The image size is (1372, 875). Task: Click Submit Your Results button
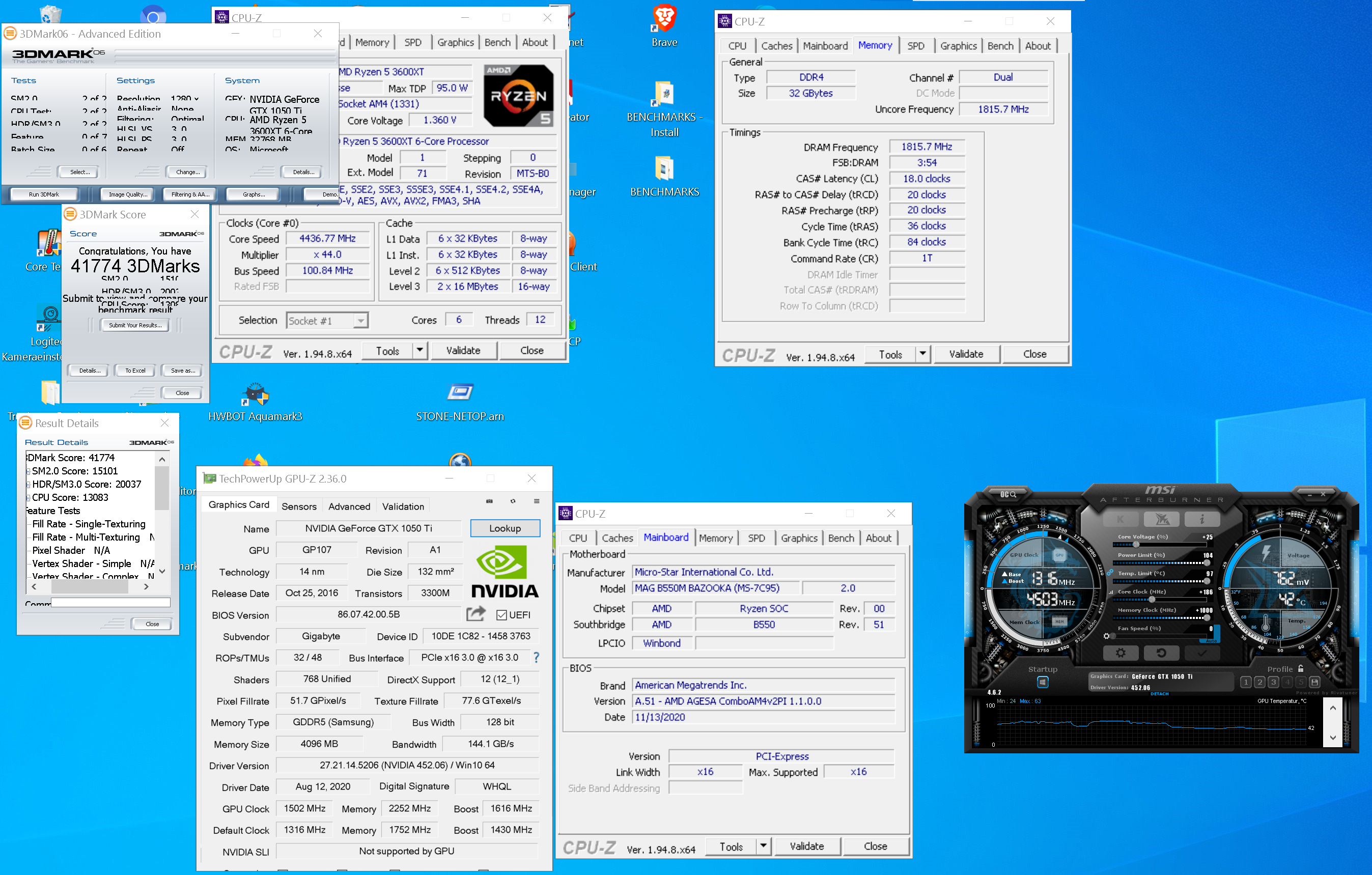(135, 325)
